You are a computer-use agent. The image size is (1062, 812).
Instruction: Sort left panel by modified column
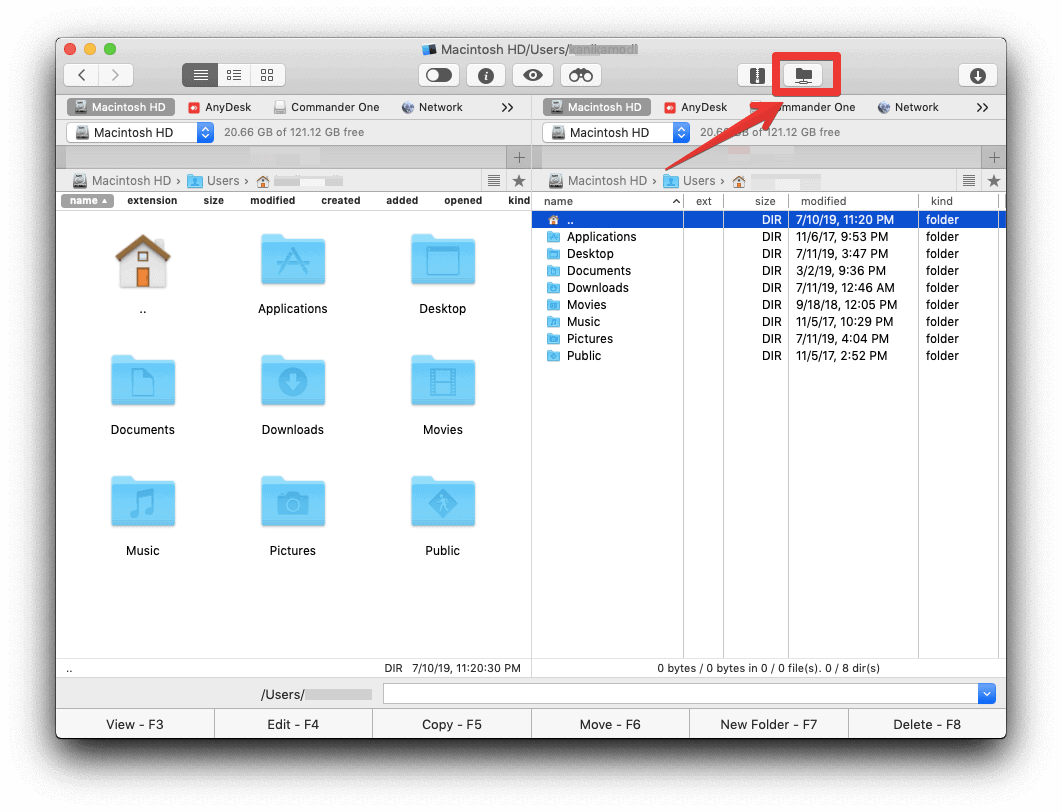pos(272,200)
